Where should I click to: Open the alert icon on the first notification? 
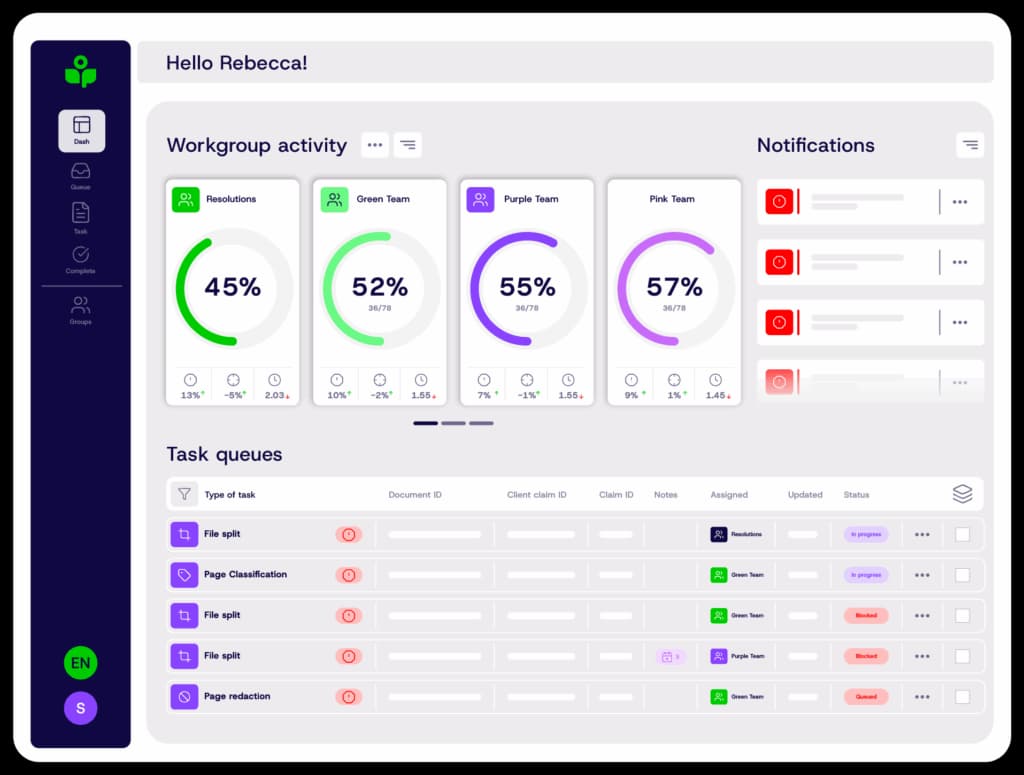point(778,201)
